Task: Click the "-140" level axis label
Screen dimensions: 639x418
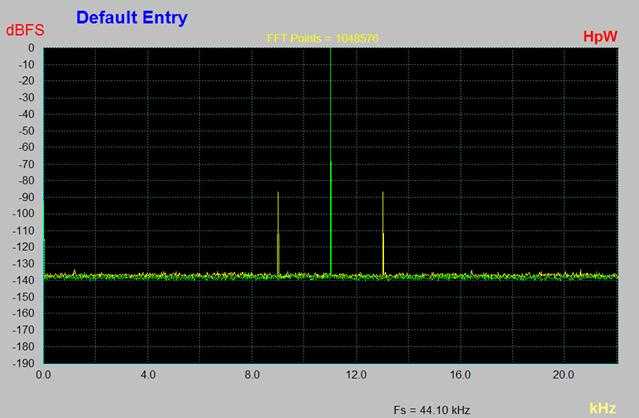Action: pyautogui.click(x=24, y=280)
